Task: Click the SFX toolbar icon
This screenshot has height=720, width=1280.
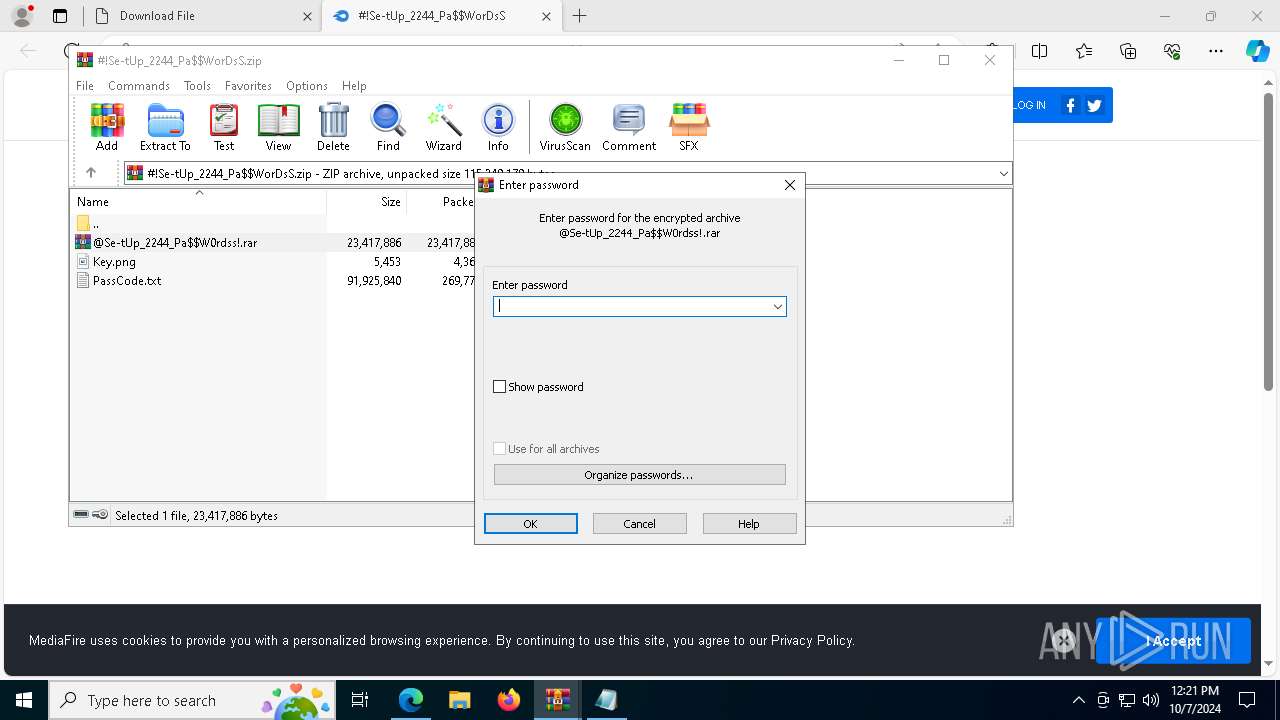Action: click(x=689, y=127)
